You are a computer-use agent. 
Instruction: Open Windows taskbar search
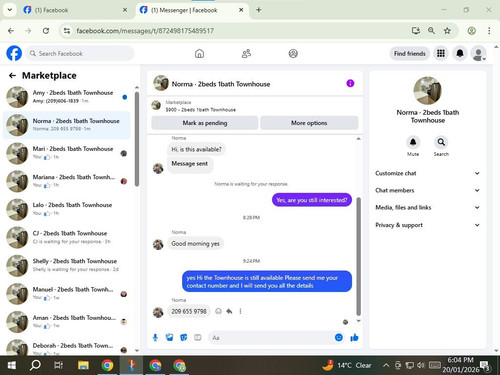[35, 365]
